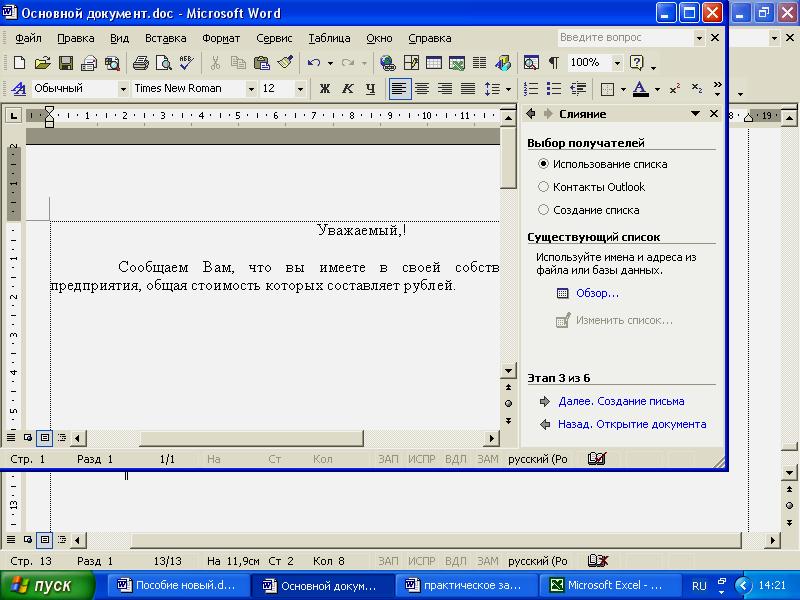Open the Слияние task pane menu arrow
800x600 pixels.
695,114
